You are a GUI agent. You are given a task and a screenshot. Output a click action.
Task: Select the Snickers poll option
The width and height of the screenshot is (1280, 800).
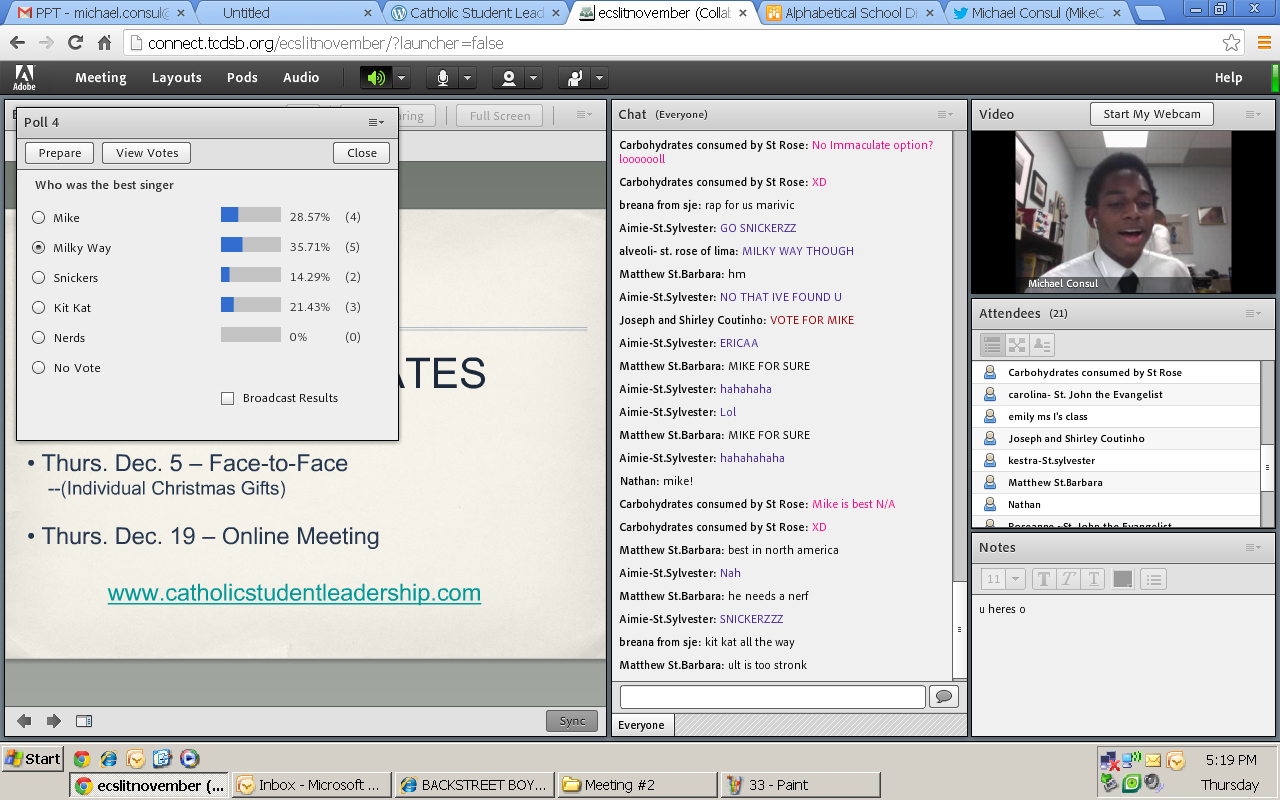[x=39, y=278]
